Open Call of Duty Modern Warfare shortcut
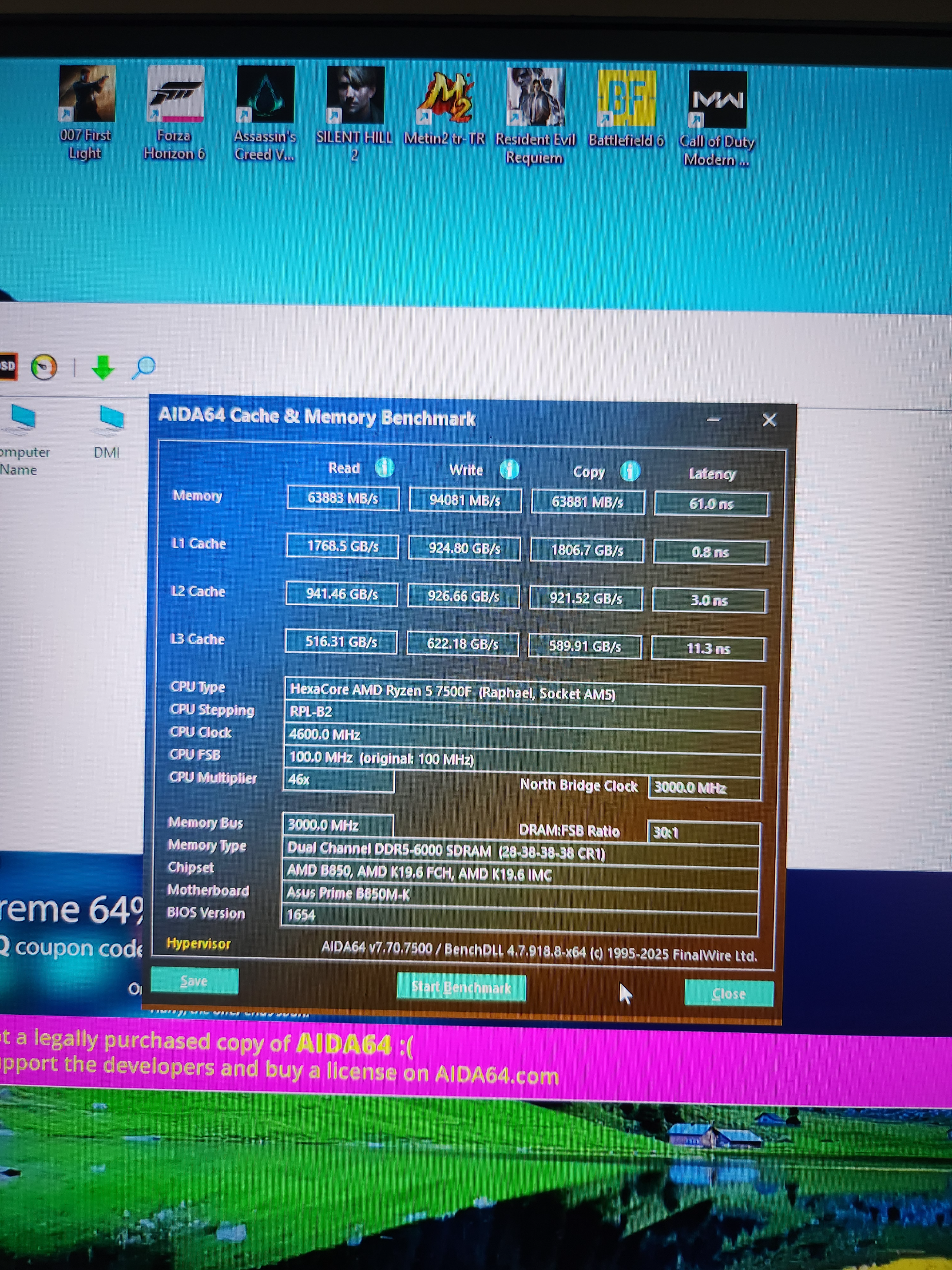952x1270 pixels. (x=717, y=119)
